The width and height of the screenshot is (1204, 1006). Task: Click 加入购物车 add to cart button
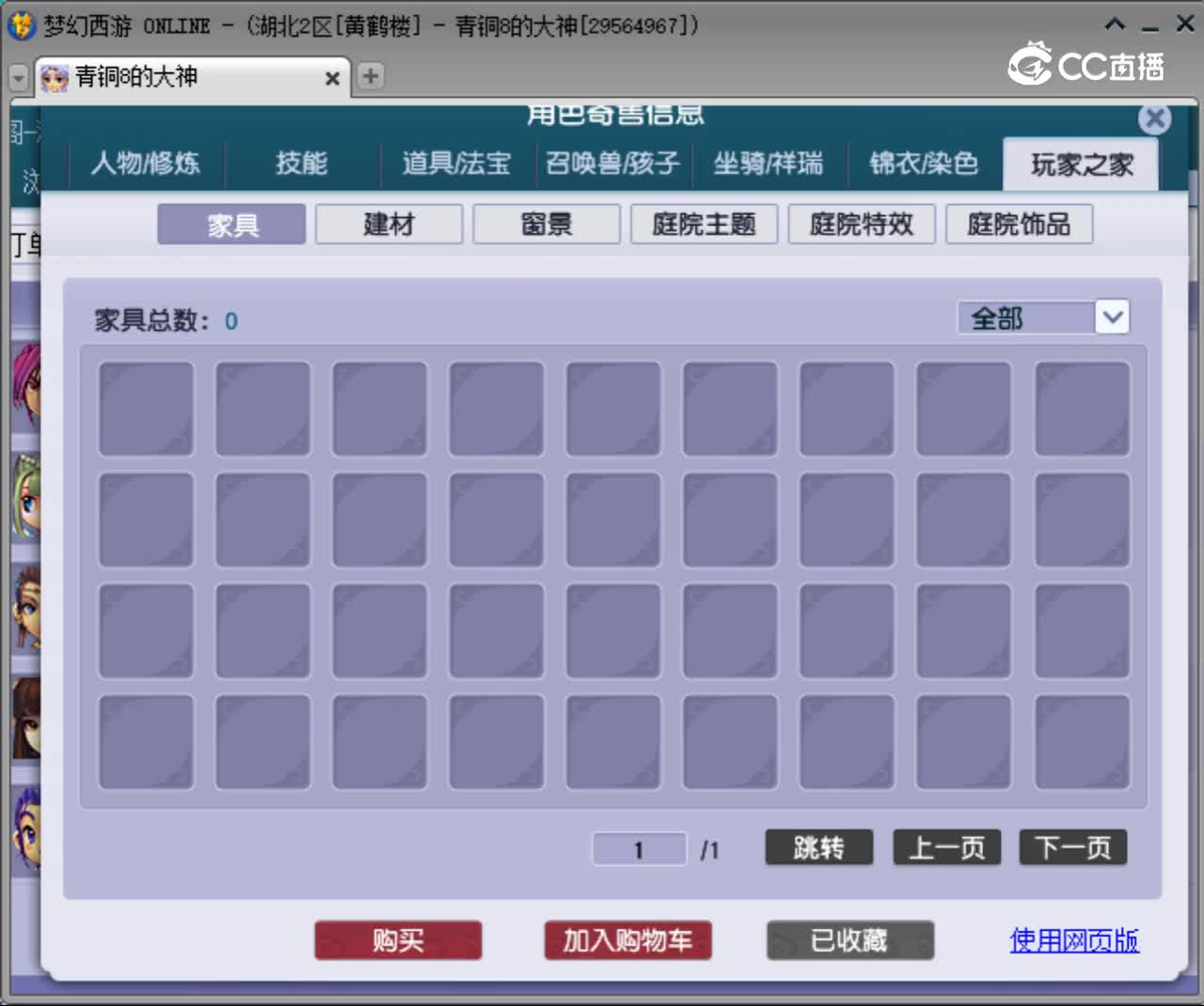[627, 940]
